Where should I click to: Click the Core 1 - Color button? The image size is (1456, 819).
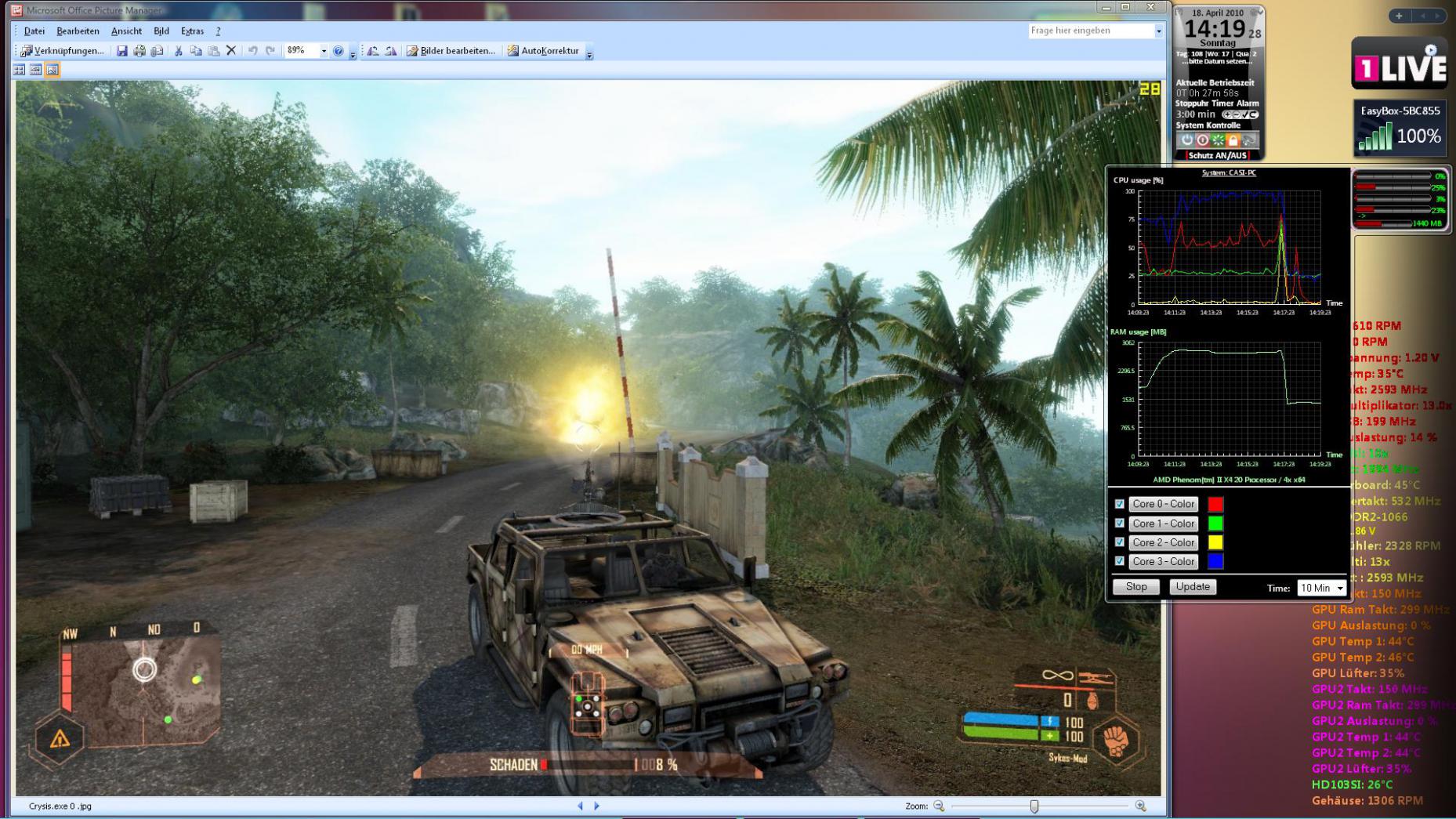tap(1164, 524)
